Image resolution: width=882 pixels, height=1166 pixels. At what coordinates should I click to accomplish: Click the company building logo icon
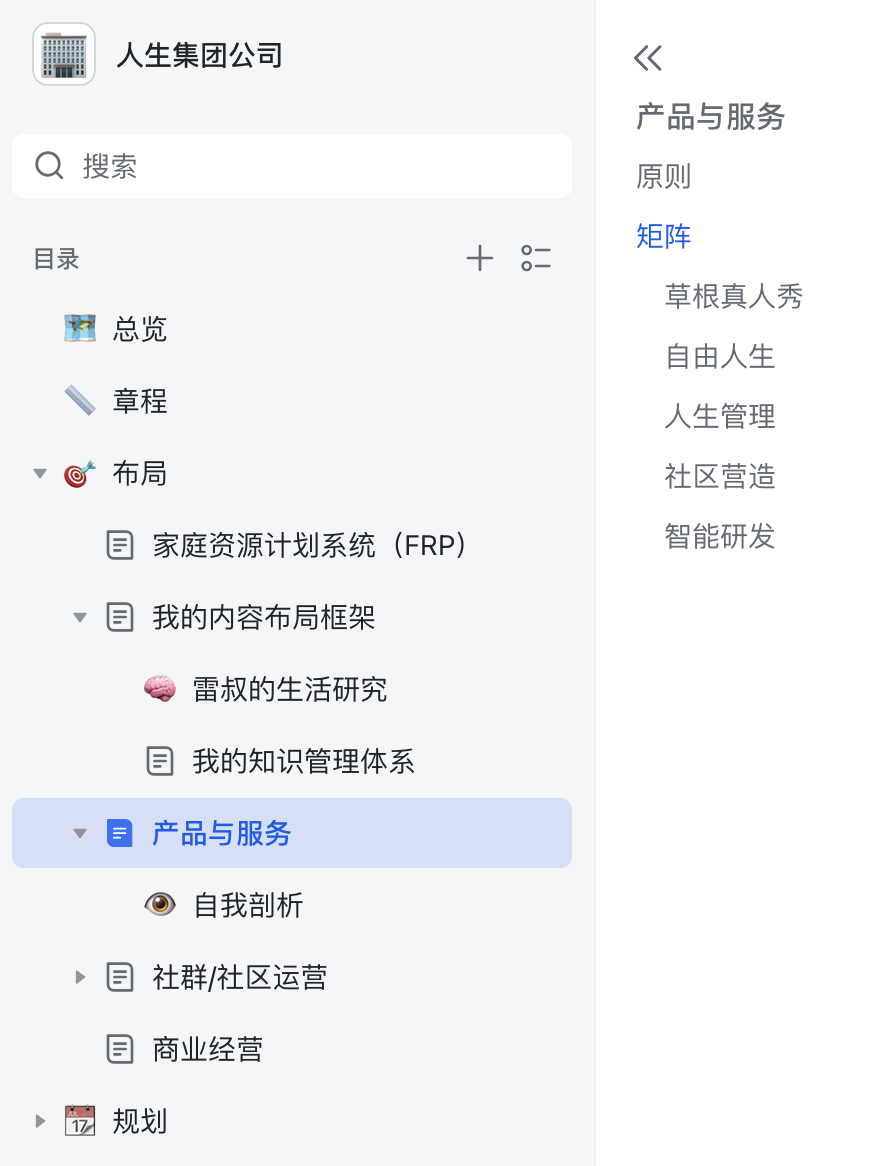click(64, 54)
